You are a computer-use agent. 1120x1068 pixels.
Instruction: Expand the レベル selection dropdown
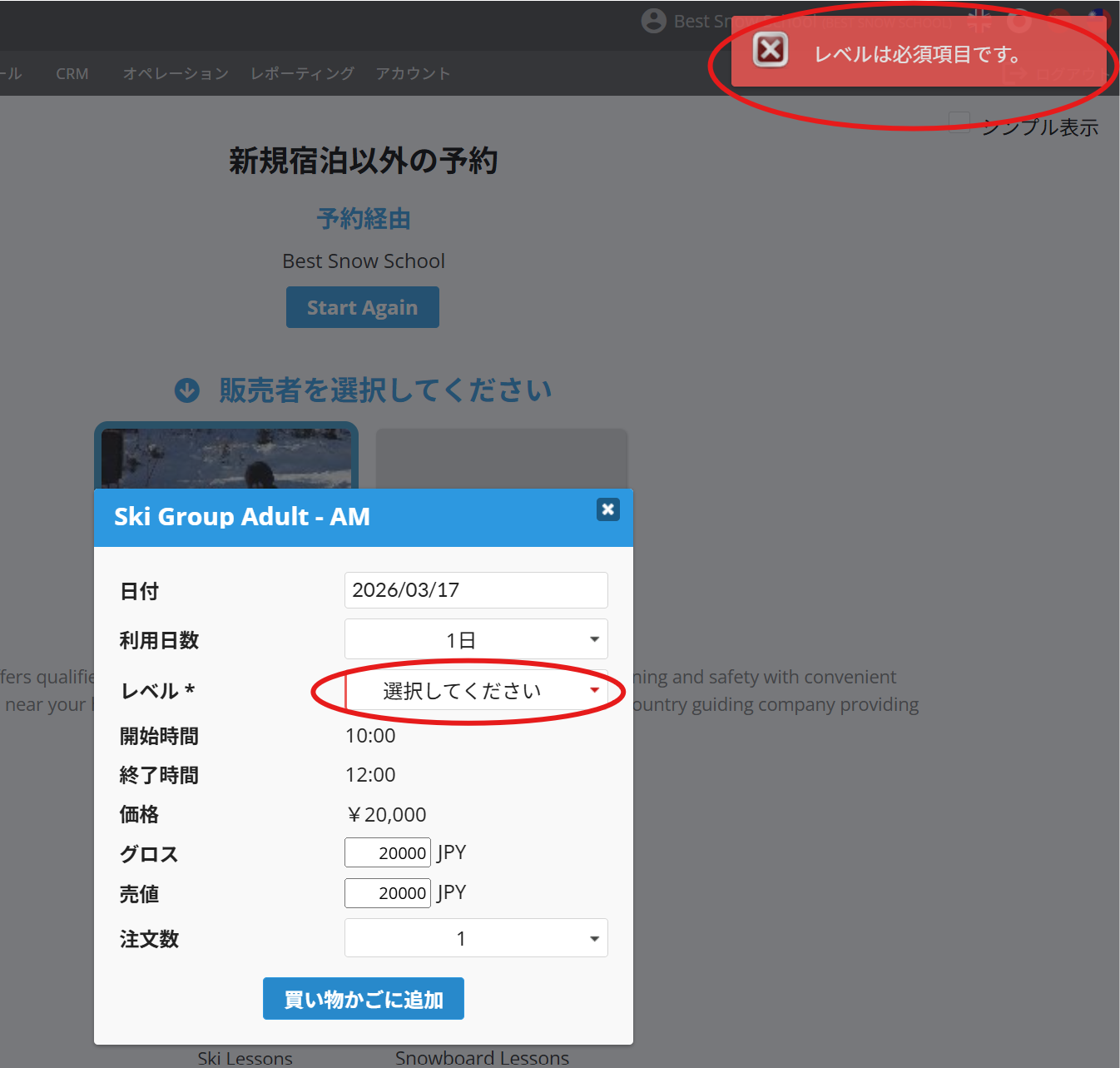coord(475,690)
